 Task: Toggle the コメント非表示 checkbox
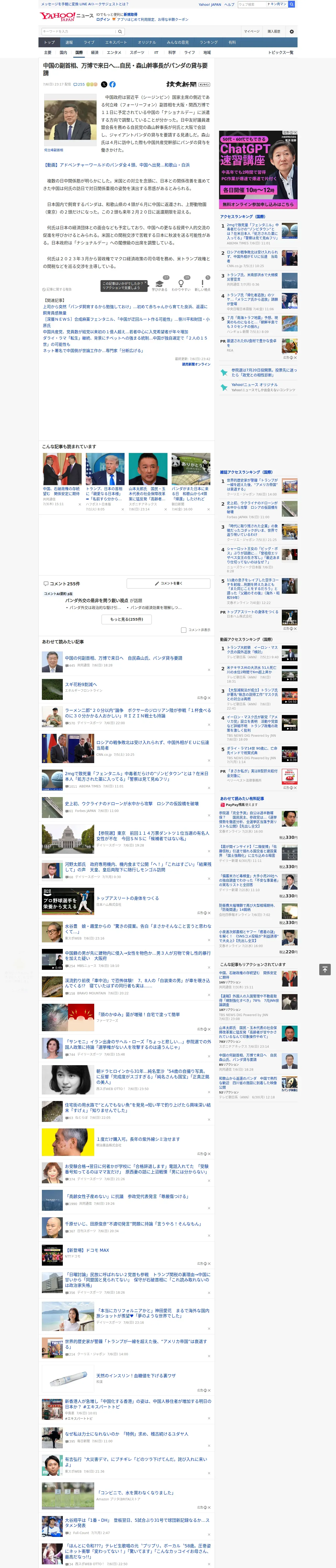(x=183, y=630)
